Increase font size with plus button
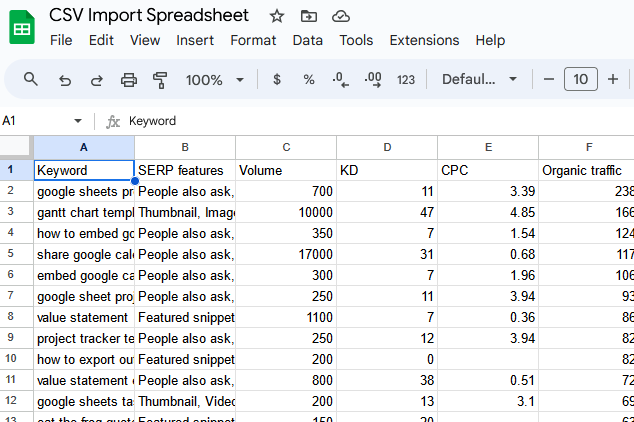This screenshot has height=422, width=634. point(613,79)
